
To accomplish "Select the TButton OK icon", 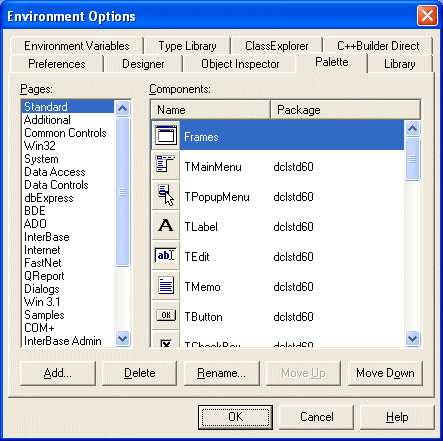I will click(166, 315).
